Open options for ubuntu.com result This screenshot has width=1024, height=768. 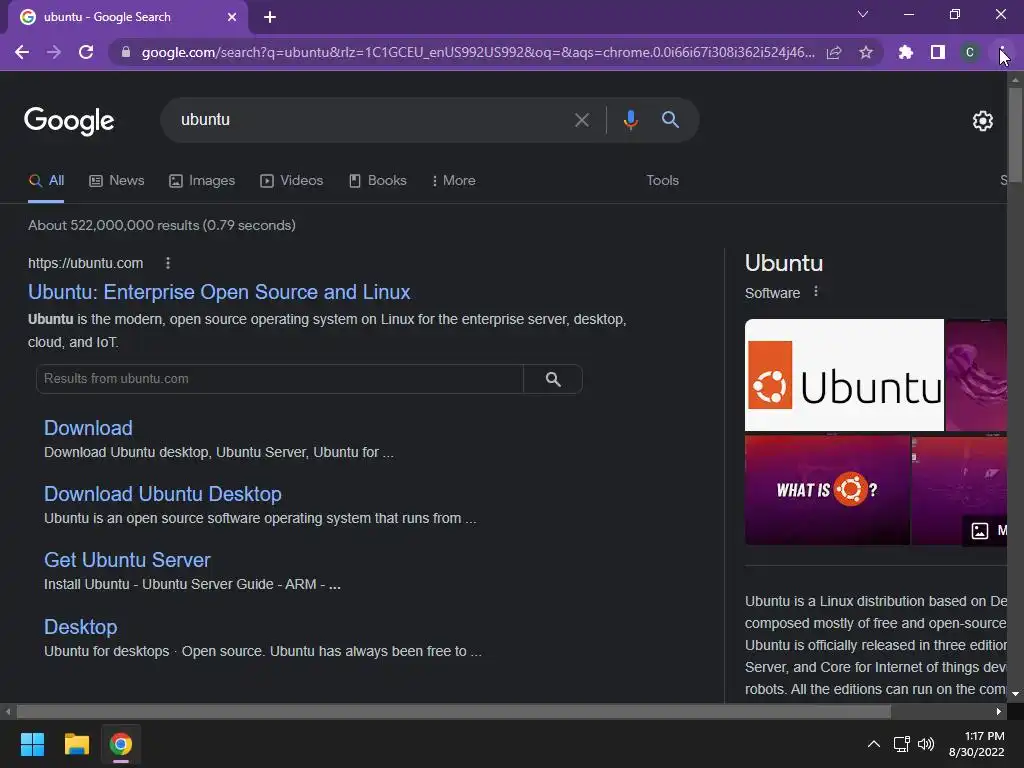168,263
